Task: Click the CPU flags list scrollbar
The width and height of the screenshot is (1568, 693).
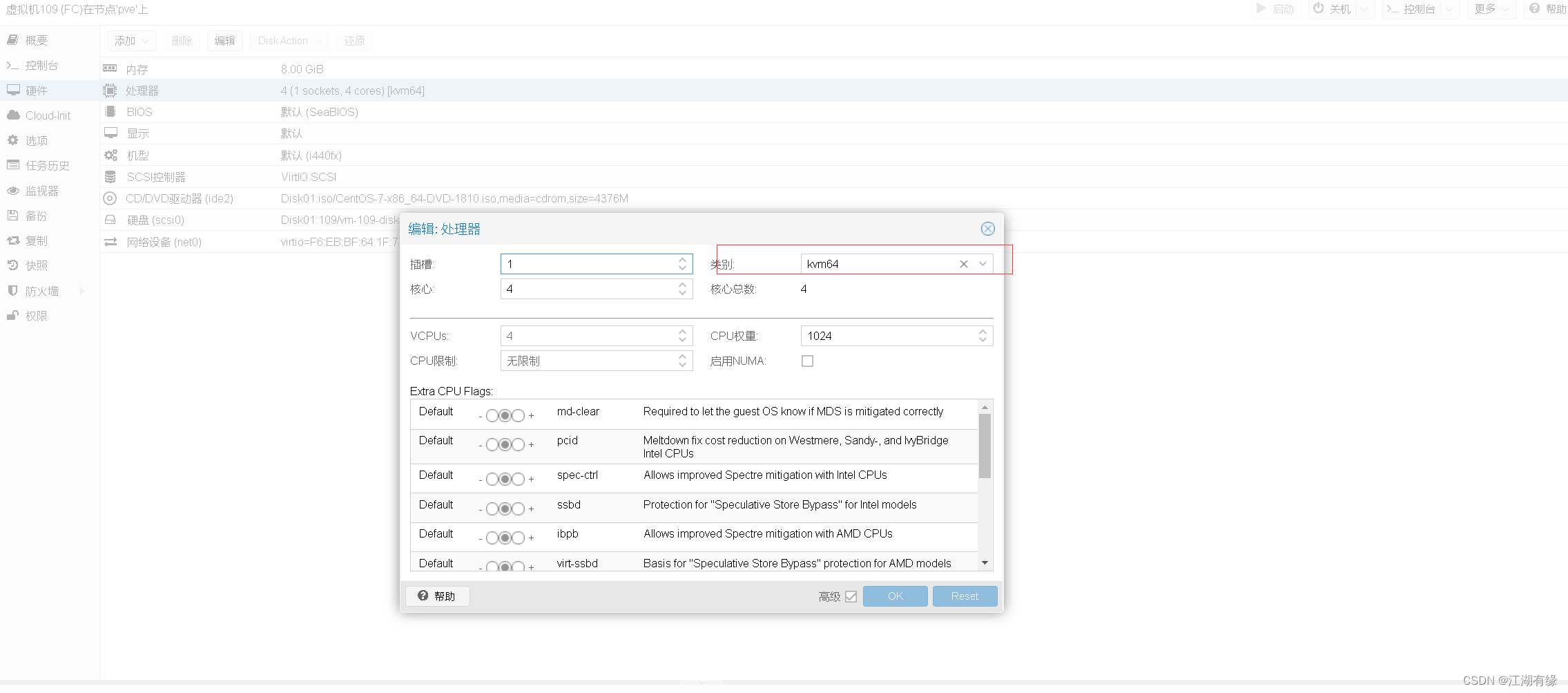Action: point(985,446)
